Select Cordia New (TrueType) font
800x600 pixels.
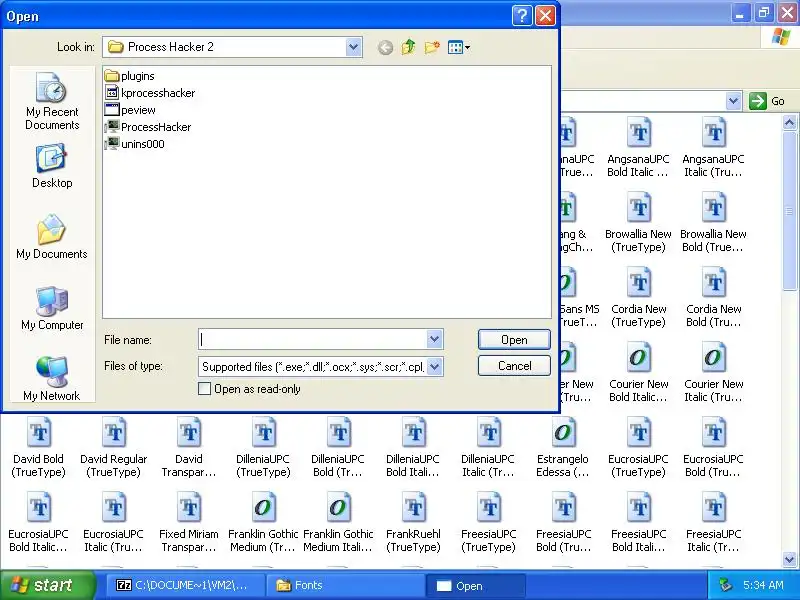[x=638, y=297]
